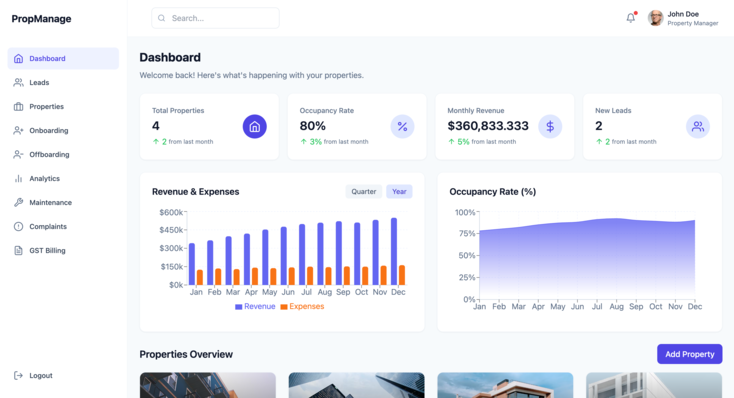Click John Doe's profile avatar

pyautogui.click(x=655, y=18)
